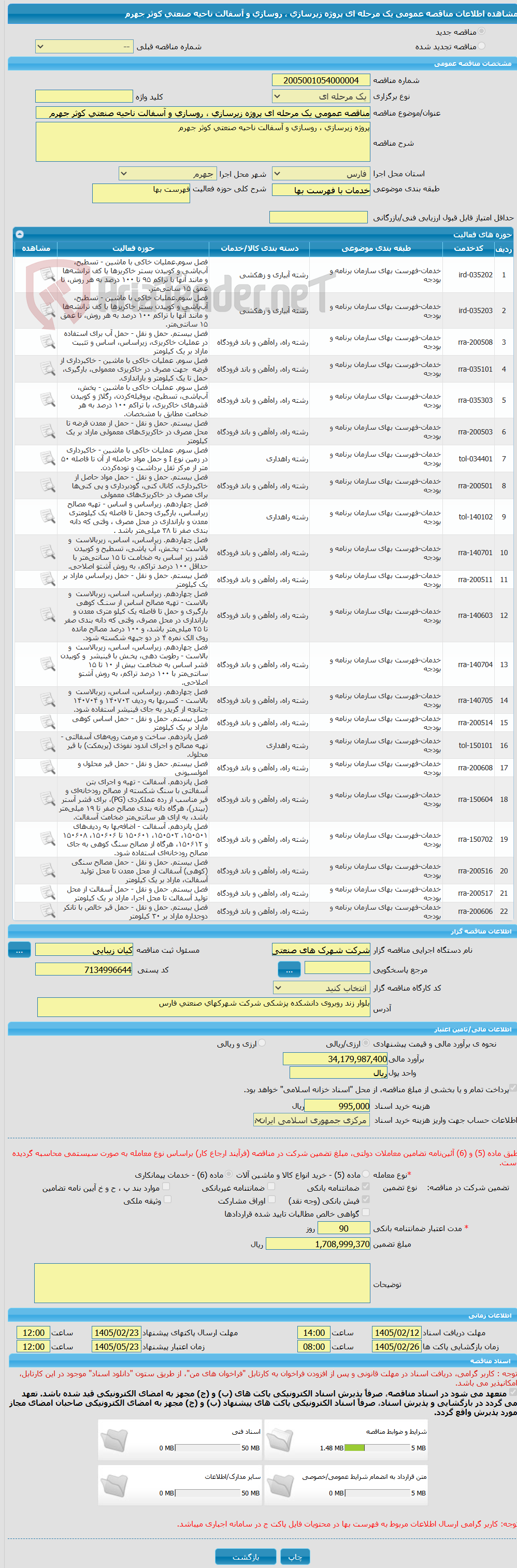Select the renewed tender radio button
Viewport: 517px width, 1568px height.
click(x=482, y=46)
